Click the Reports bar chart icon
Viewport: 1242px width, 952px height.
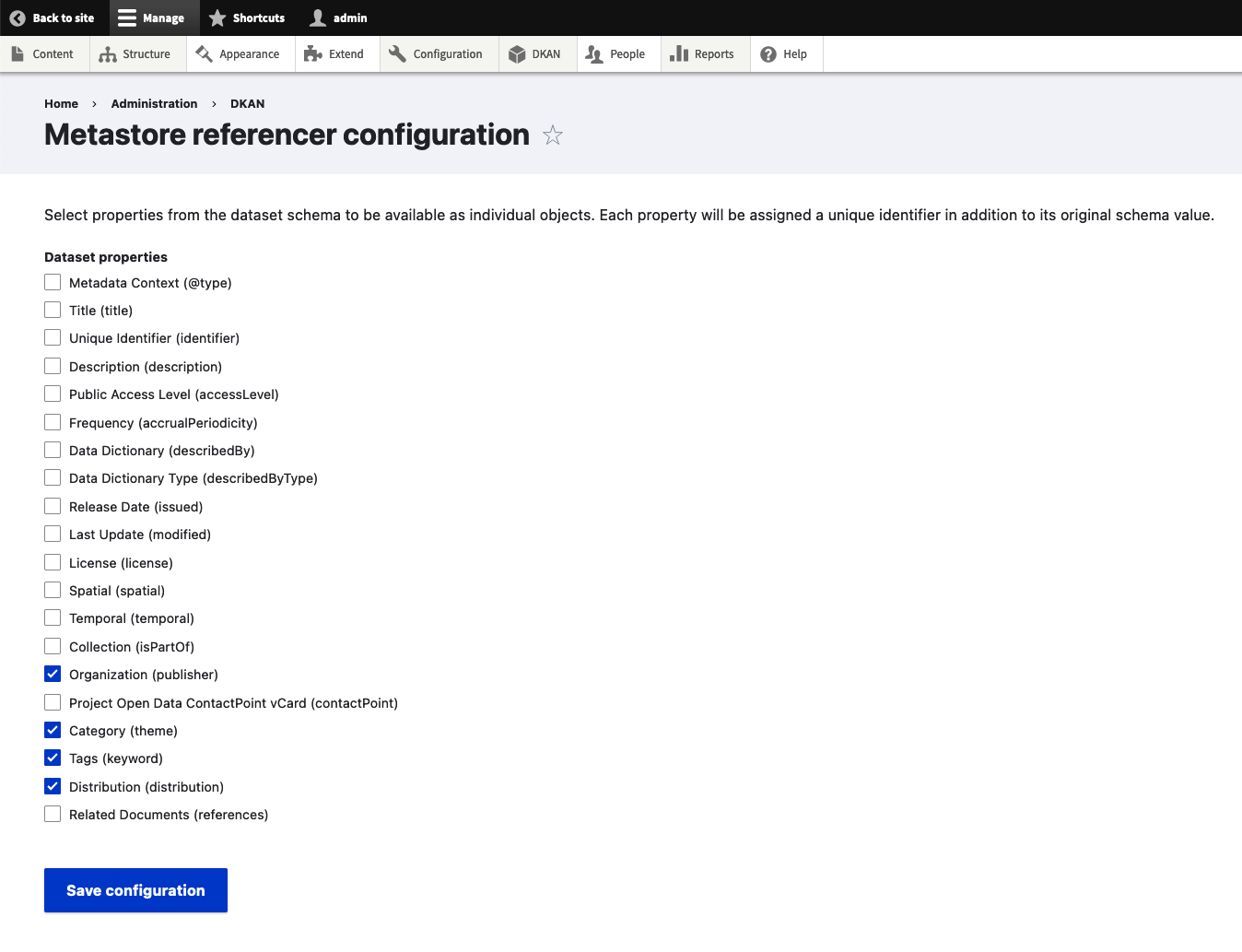679,53
